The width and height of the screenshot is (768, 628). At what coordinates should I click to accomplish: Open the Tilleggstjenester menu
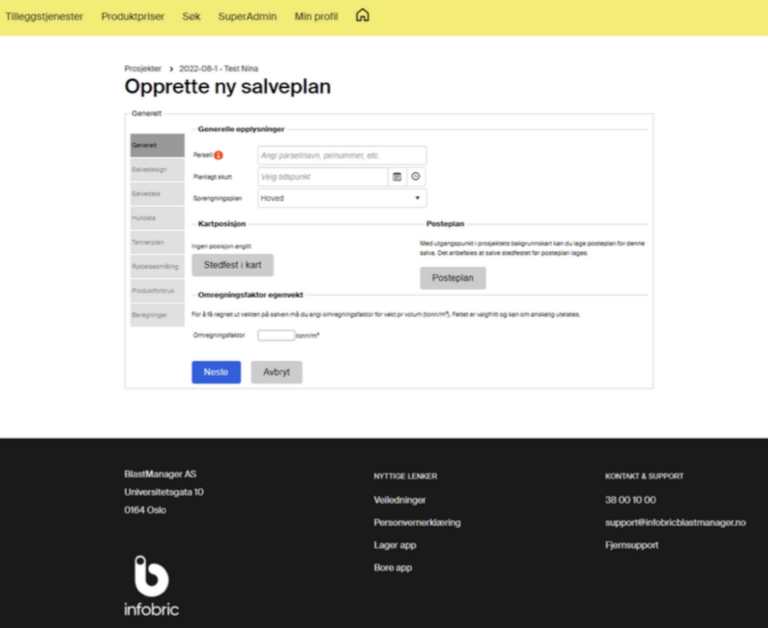coord(44,17)
